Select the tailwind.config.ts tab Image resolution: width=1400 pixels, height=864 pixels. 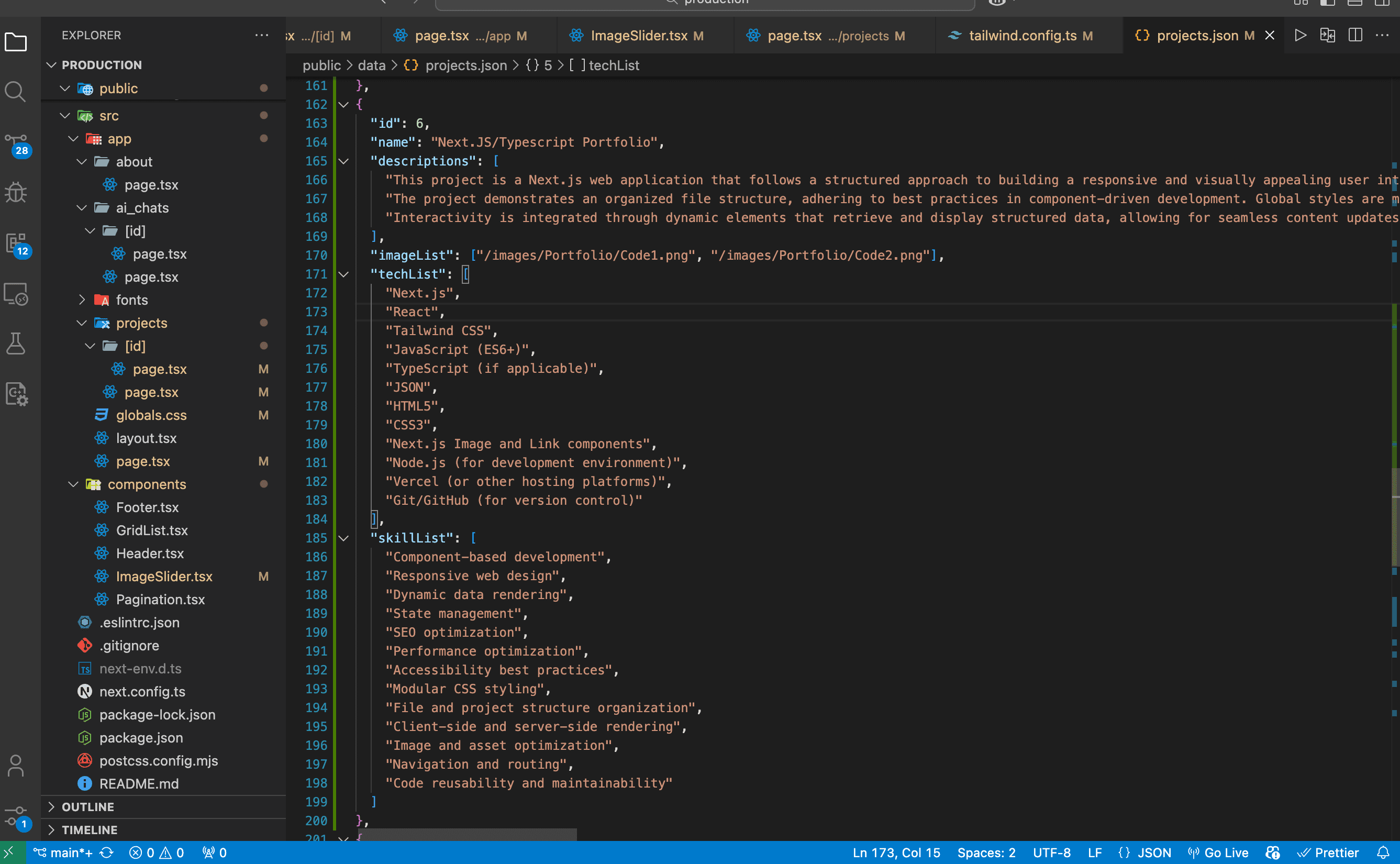coord(1020,35)
